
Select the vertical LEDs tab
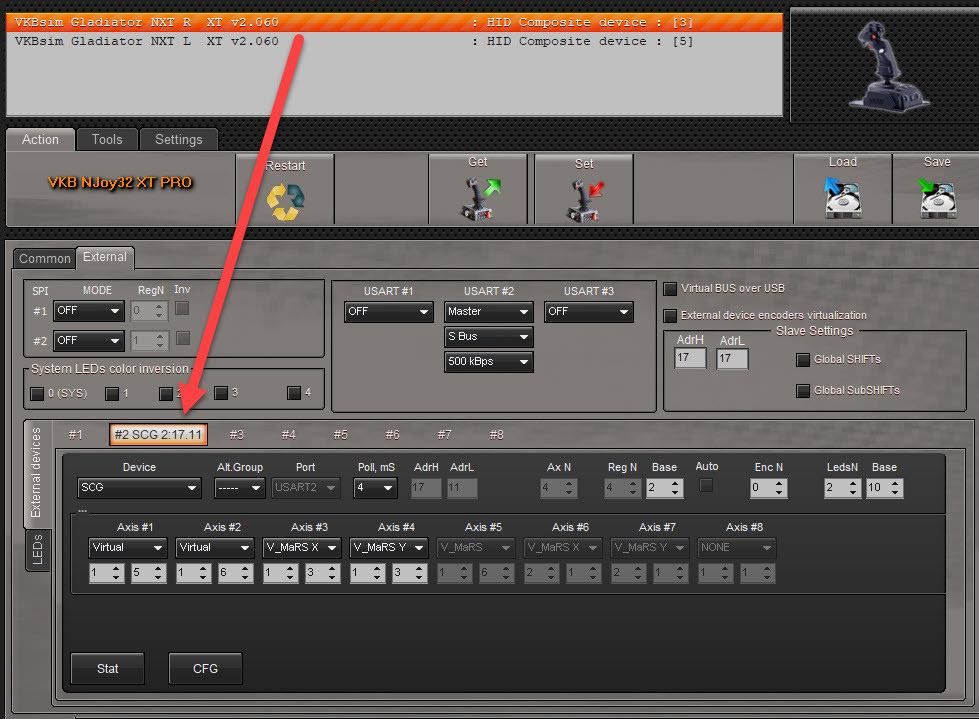pyautogui.click(x=37, y=549)
